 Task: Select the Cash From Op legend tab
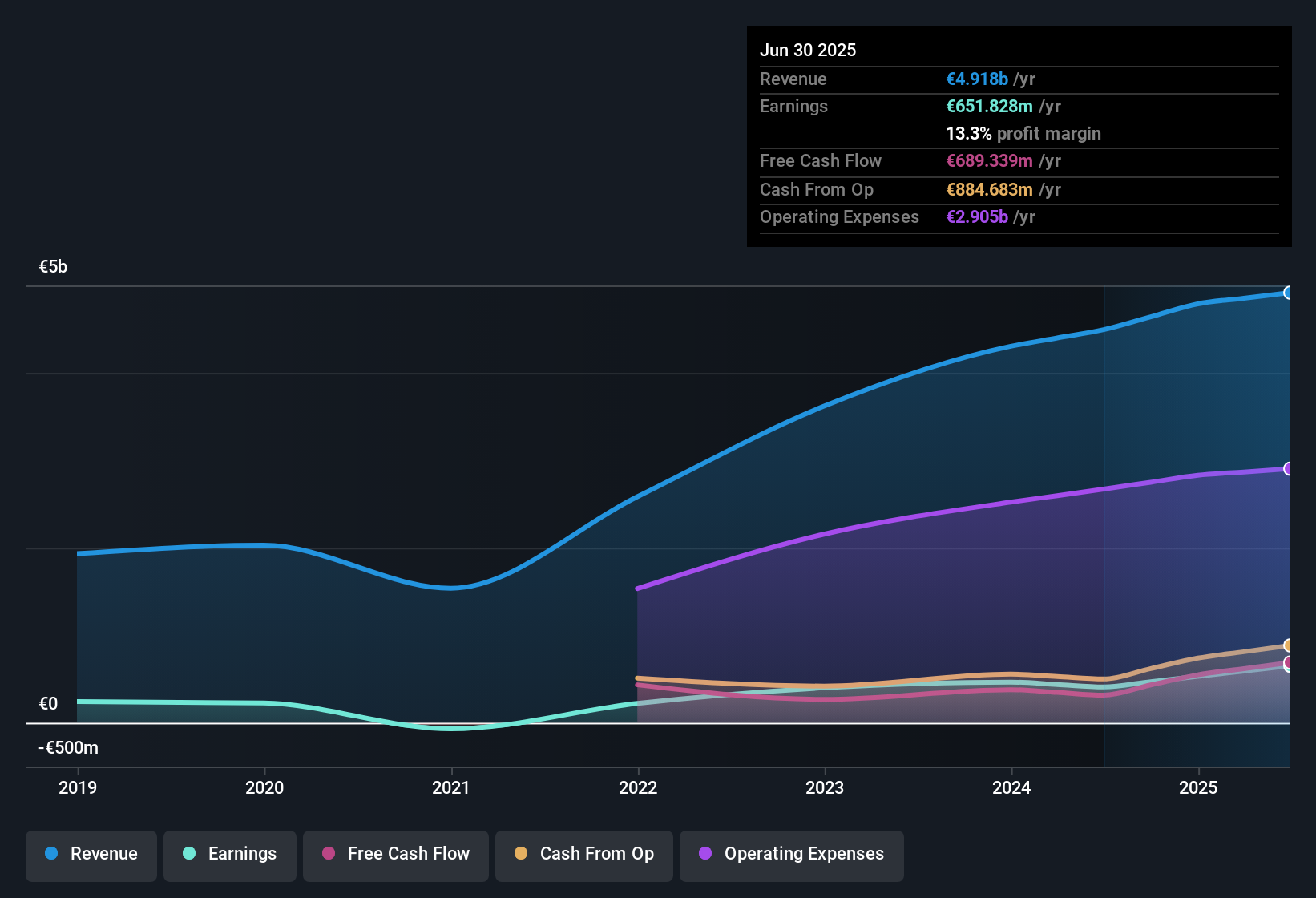(583, 855)
